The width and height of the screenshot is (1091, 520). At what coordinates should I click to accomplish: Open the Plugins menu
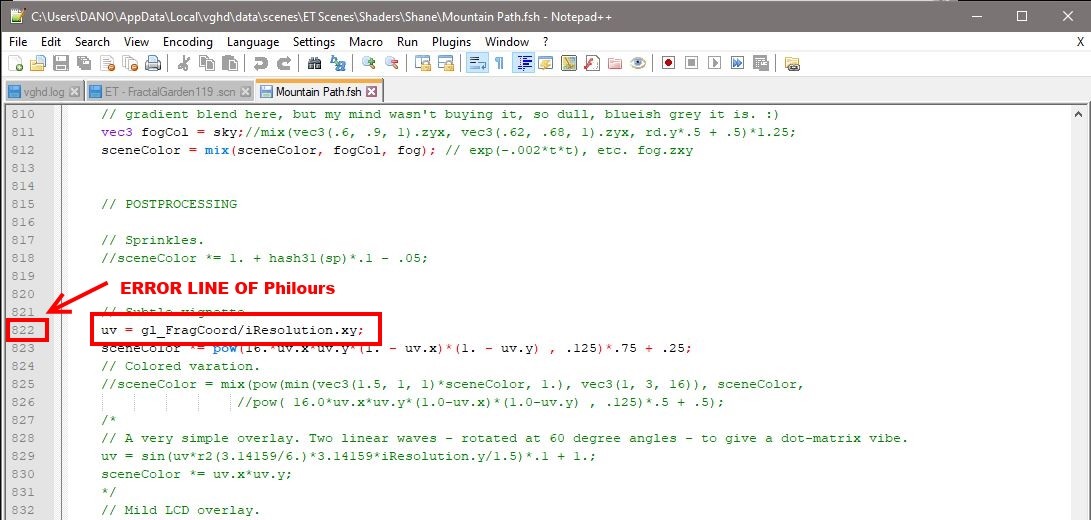click(451, 42)
